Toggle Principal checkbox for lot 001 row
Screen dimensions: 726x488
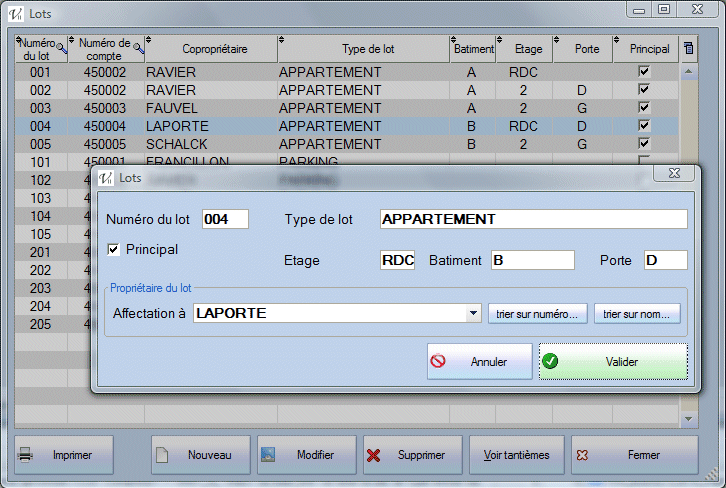(644, 72)
